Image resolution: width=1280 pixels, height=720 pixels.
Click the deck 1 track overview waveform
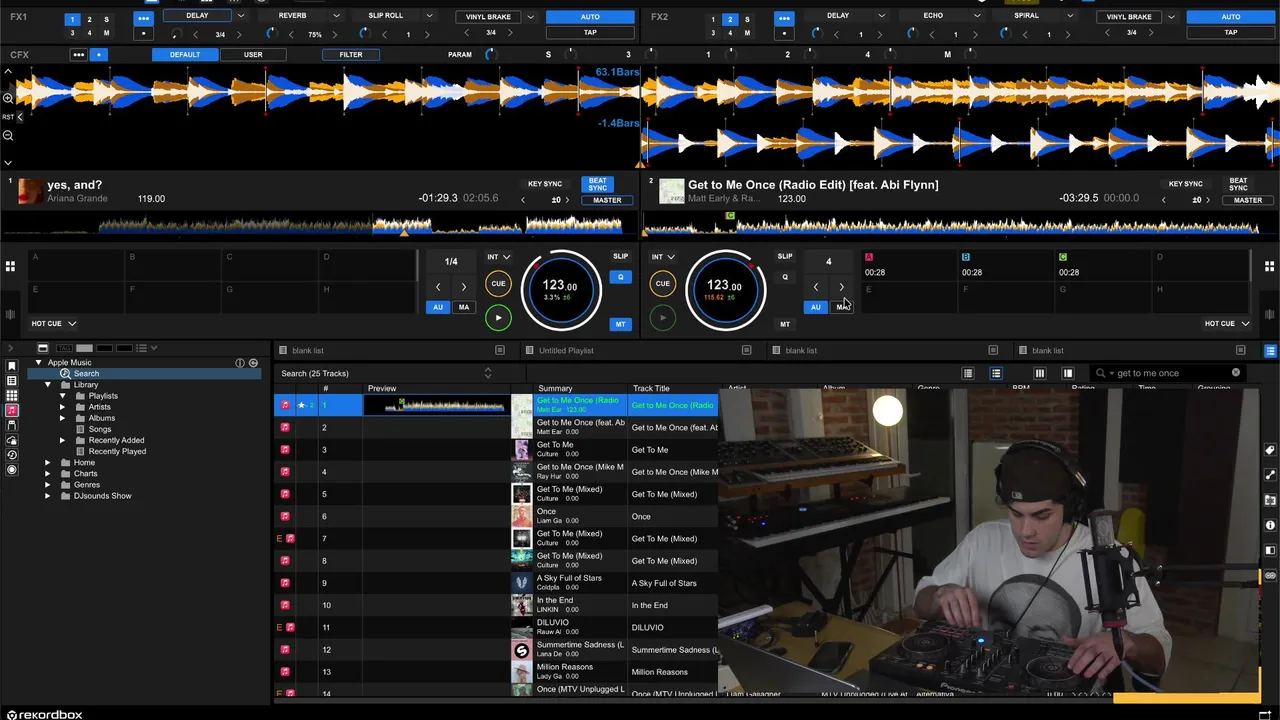click(320, 226)
